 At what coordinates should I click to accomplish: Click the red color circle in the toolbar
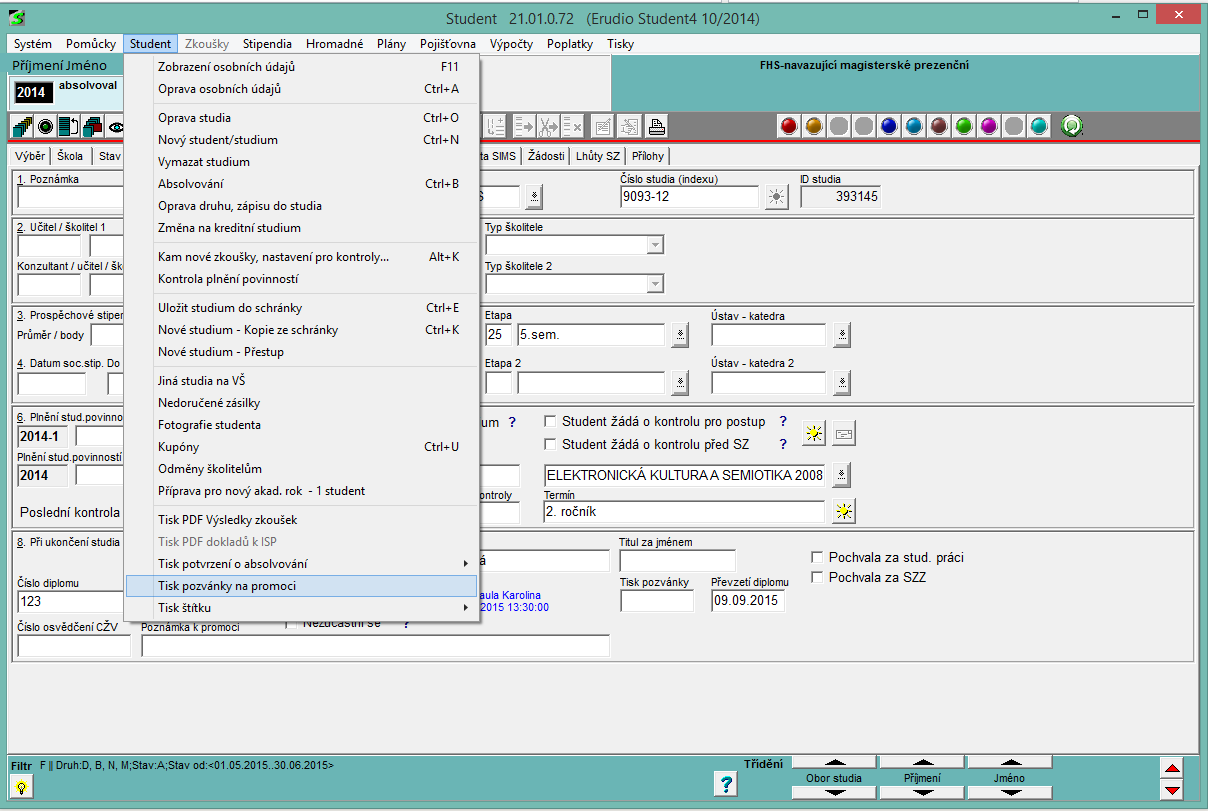pos(788,126)
